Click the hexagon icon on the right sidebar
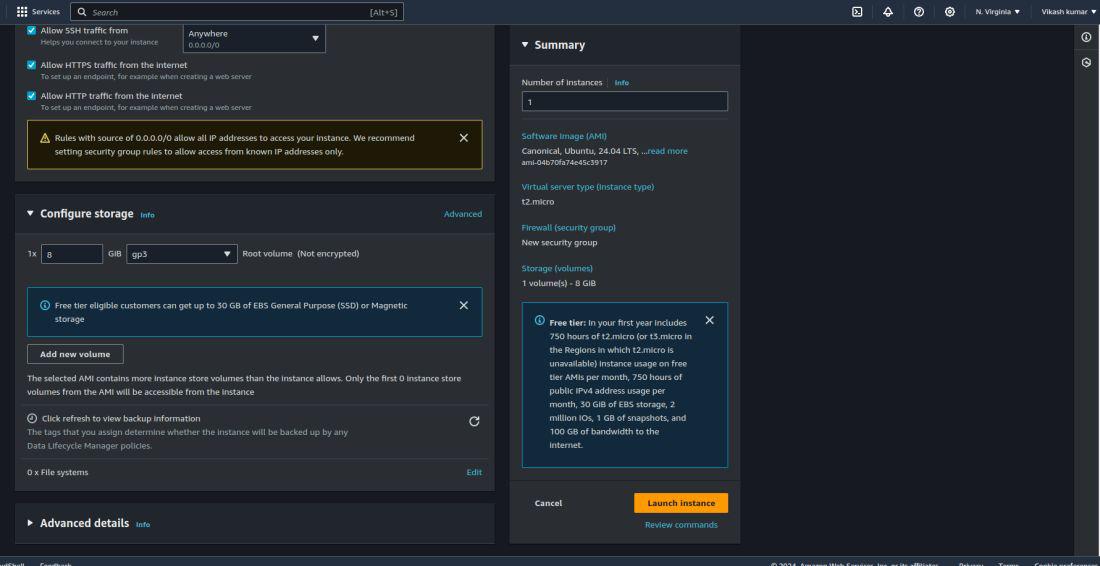Screen dimensions: 1100x566 click(x=1086, y=62)
